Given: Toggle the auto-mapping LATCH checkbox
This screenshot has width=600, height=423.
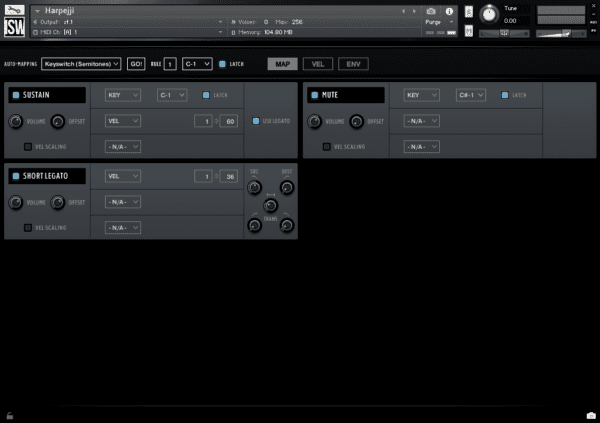Looking at the screenshot, I should [x=222, y=64].
